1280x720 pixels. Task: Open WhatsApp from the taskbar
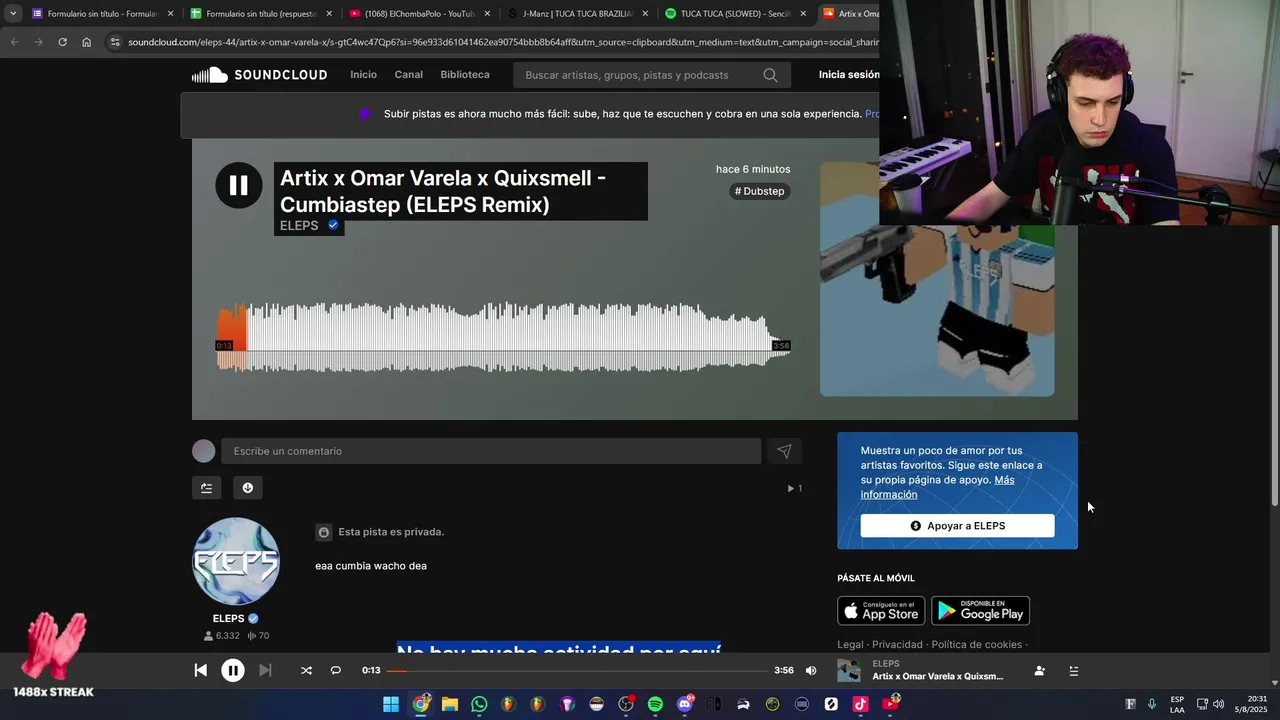tap(479, 704)
